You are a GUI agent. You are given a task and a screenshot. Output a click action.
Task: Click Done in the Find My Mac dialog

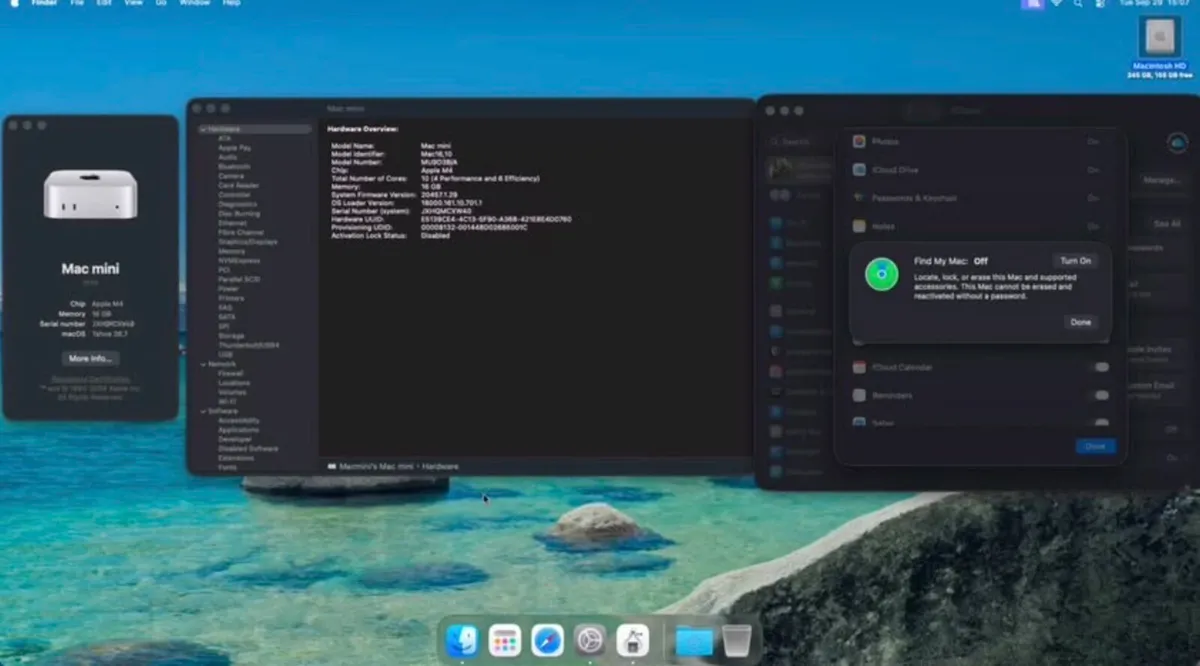click(x=1081, y=322)
